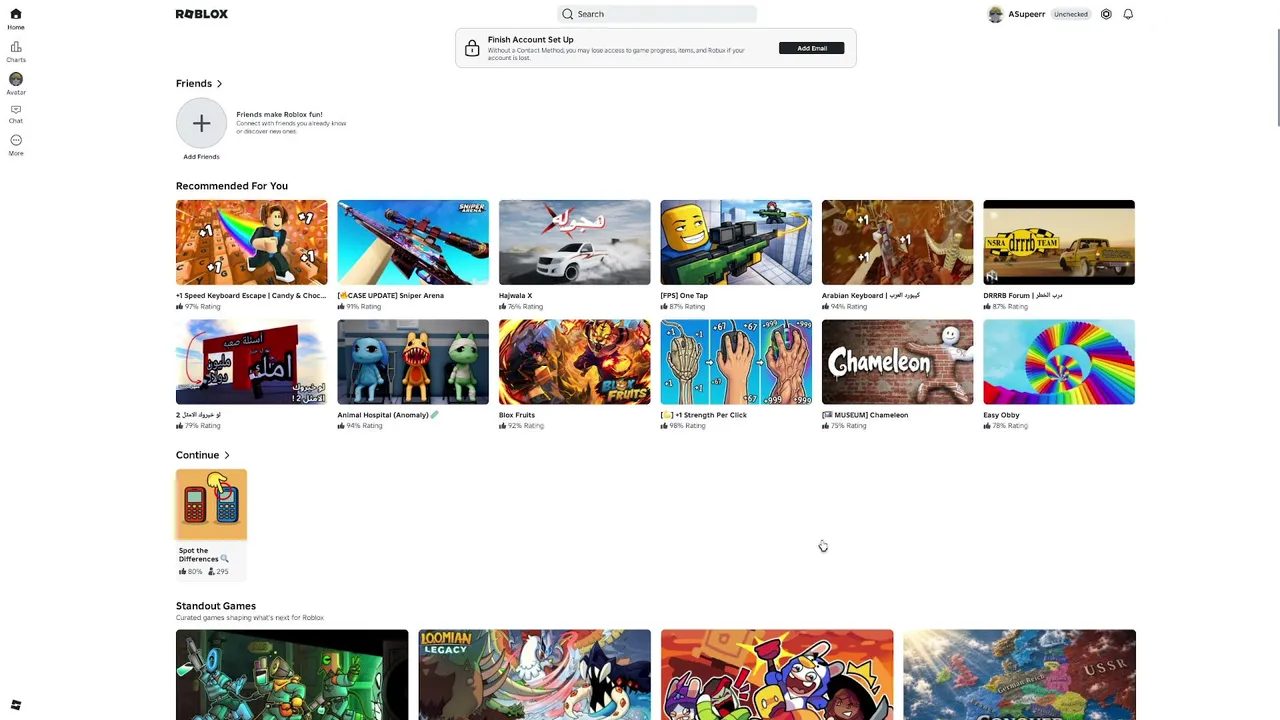
Task: Click the 'Blox Fruits' game title
Action: 517,415
